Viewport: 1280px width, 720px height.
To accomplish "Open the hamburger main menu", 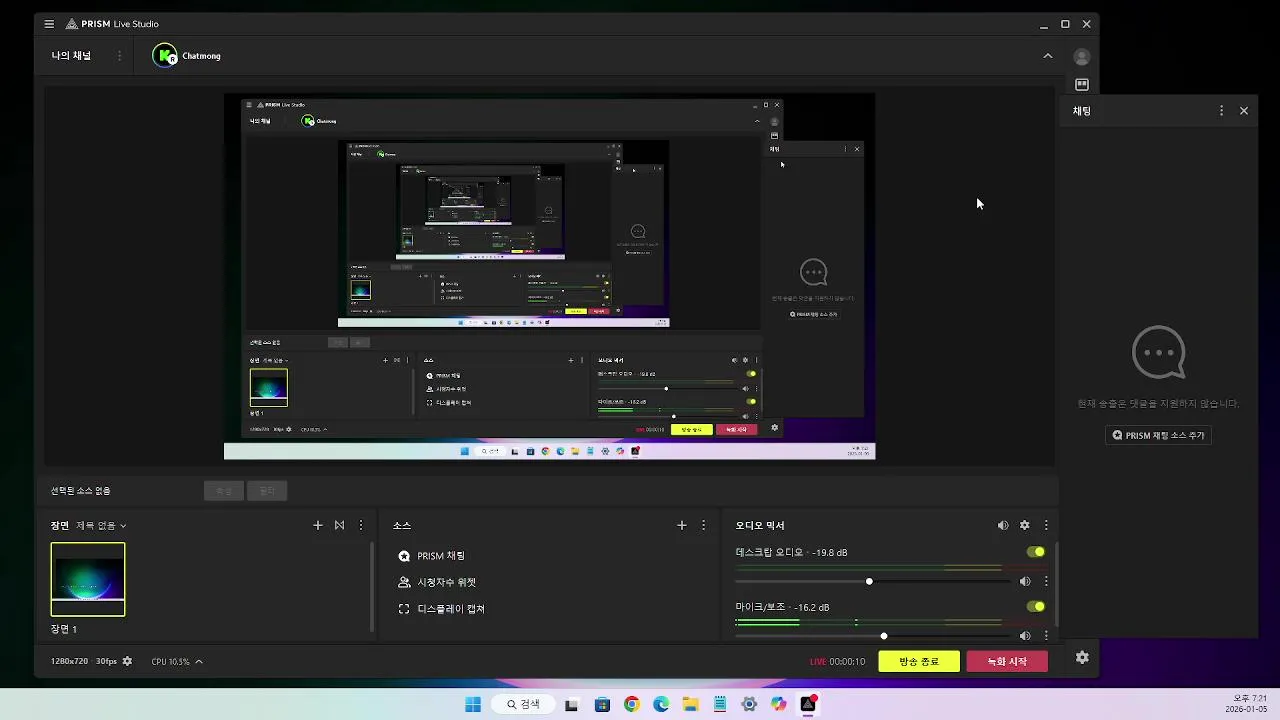I will click(49, 24).
